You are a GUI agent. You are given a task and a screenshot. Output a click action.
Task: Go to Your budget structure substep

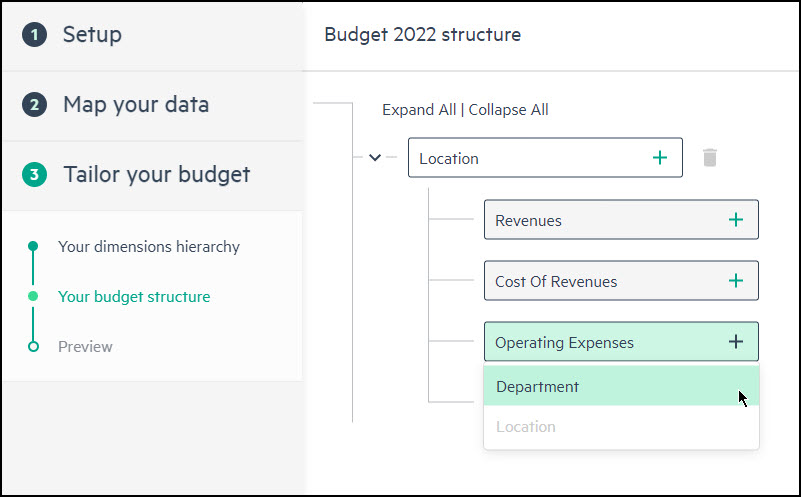(x=134, y=297)
